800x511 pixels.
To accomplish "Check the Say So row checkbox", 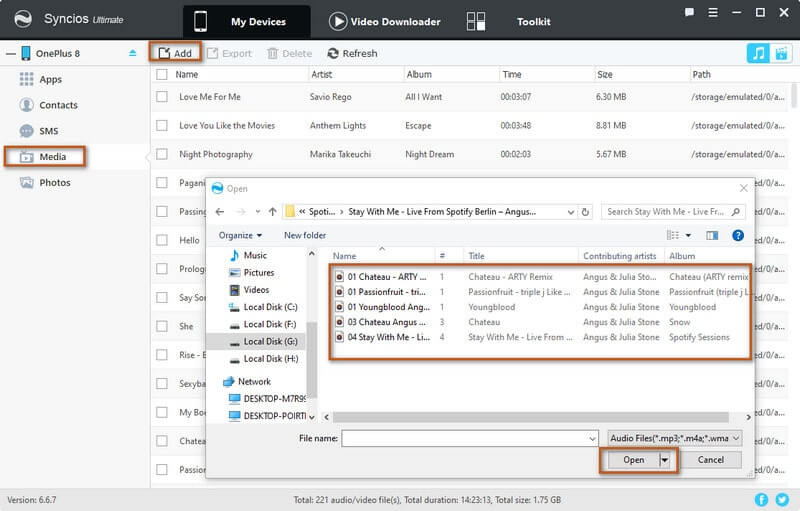I will coord(162,297).
